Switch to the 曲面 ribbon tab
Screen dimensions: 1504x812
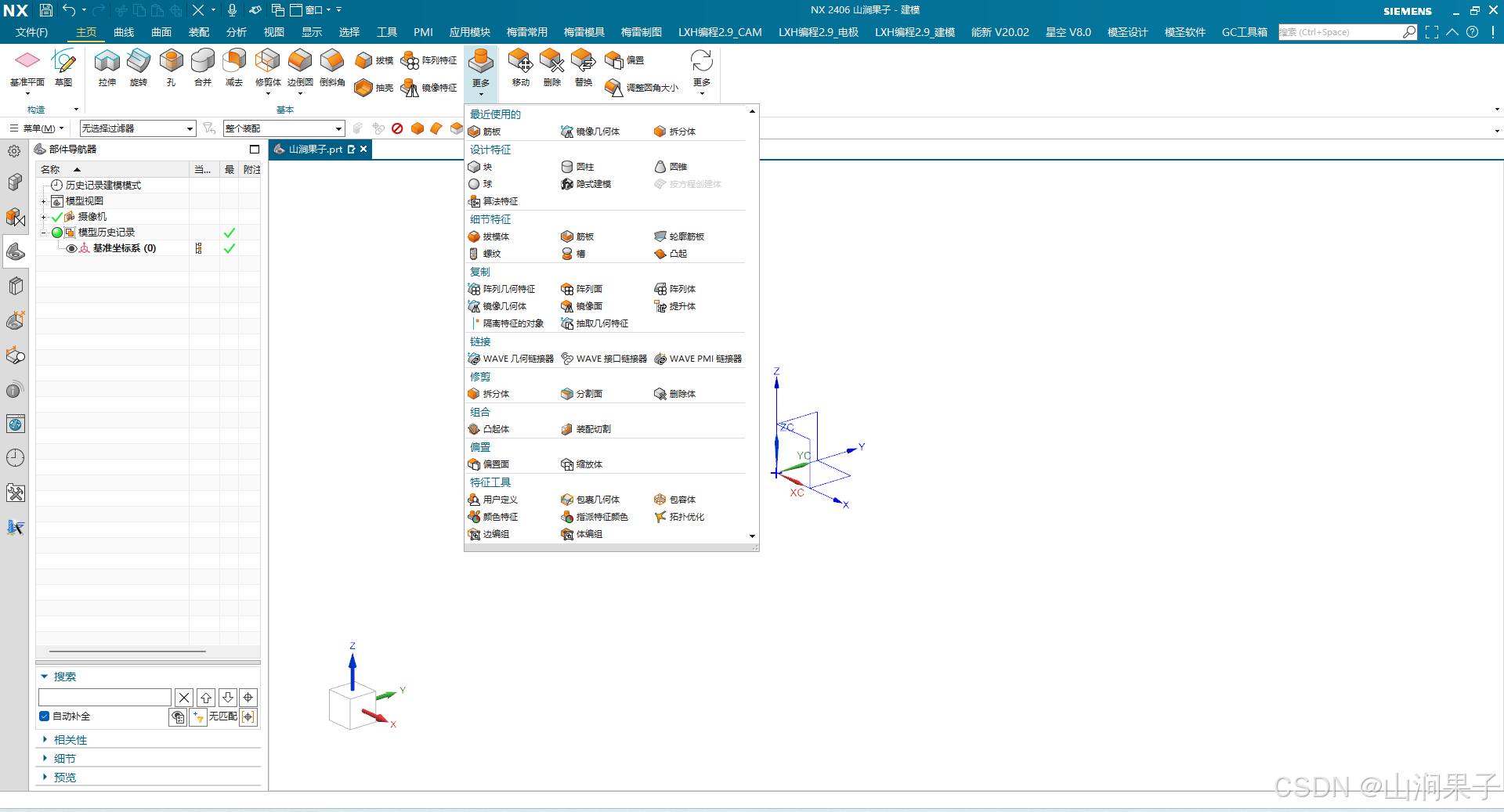[161, 32]
